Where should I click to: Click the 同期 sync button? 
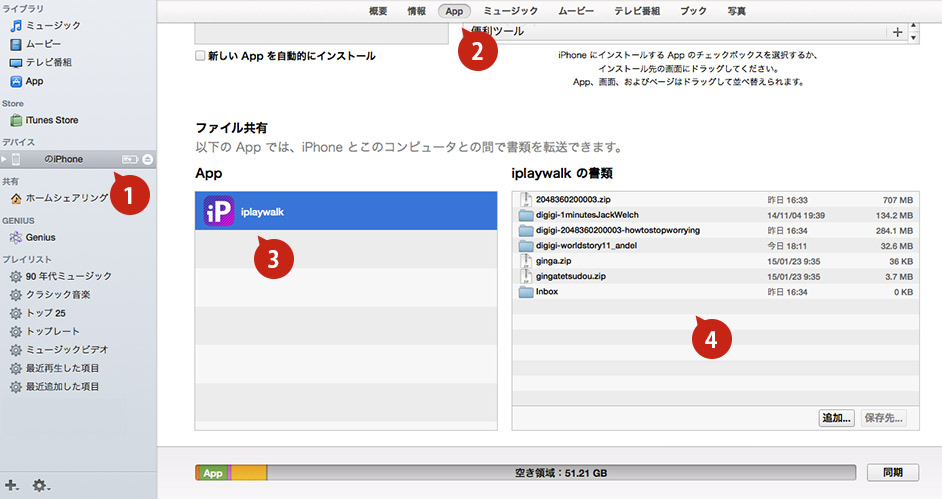coord(893,473)
